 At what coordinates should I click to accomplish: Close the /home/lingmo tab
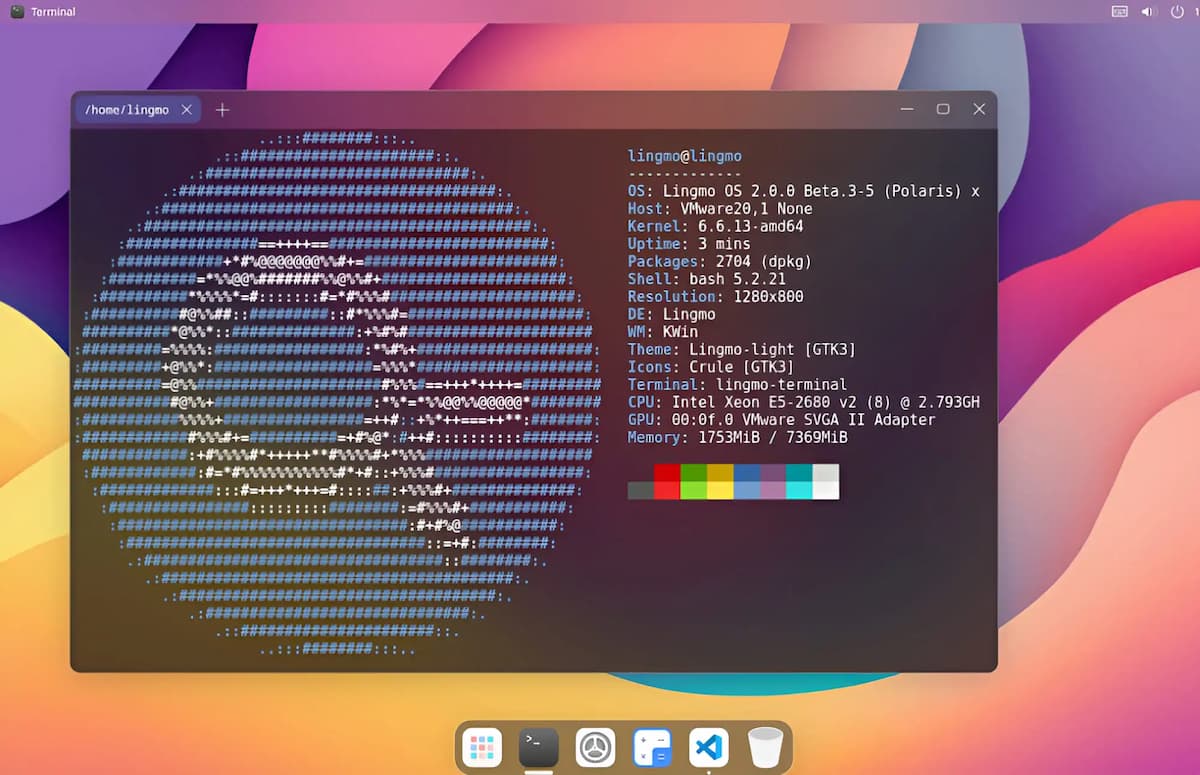187,110
